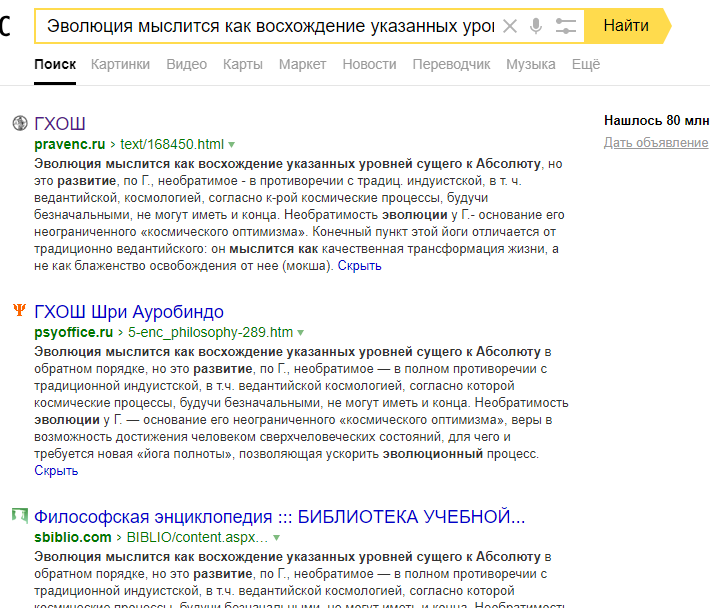Expand dropdown arrow next to sbiblio.com URL
Viewport: 710px width, 608px height.
click(x=276, y=538)
